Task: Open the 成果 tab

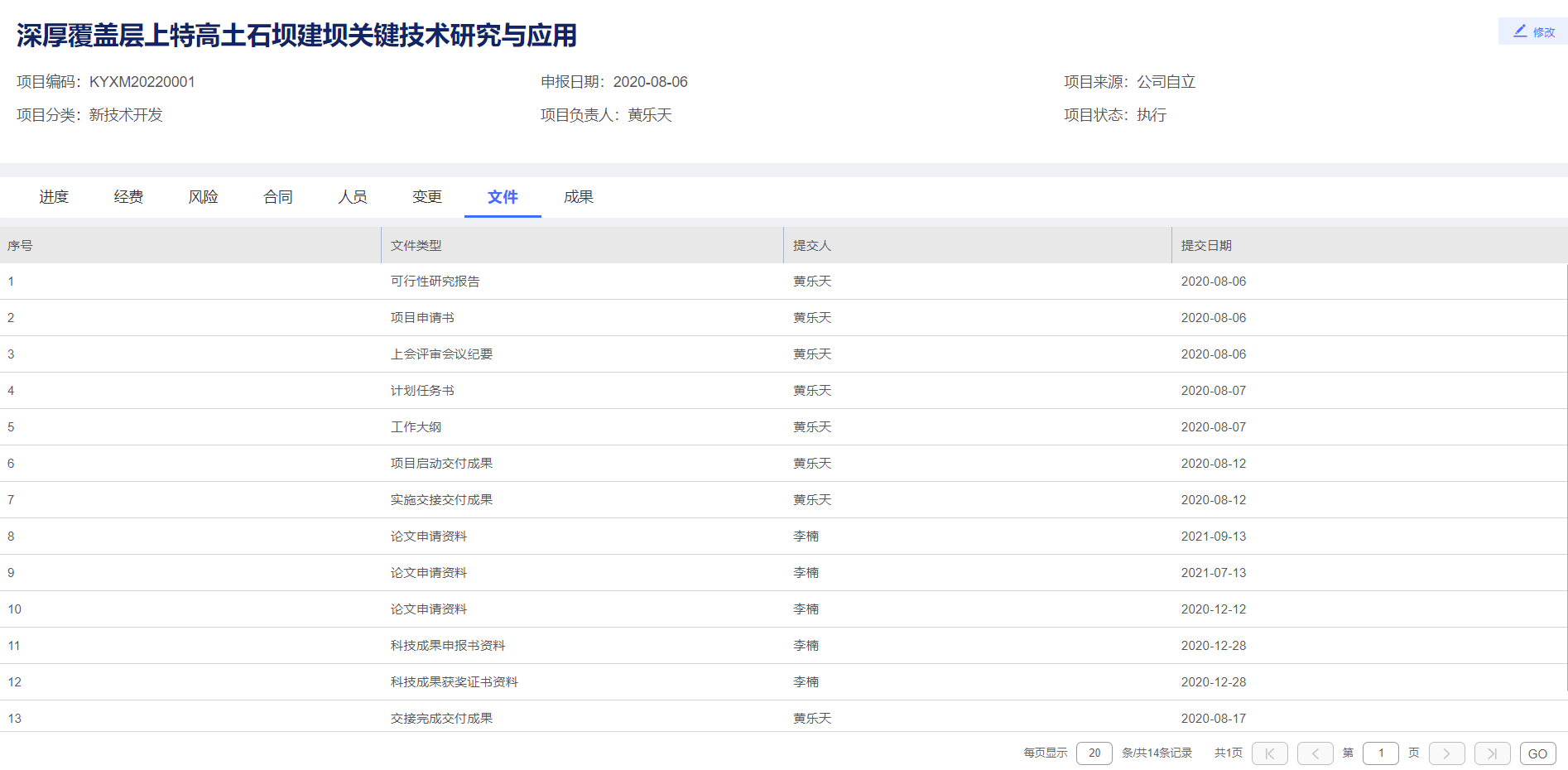Action: coord(579,197)
